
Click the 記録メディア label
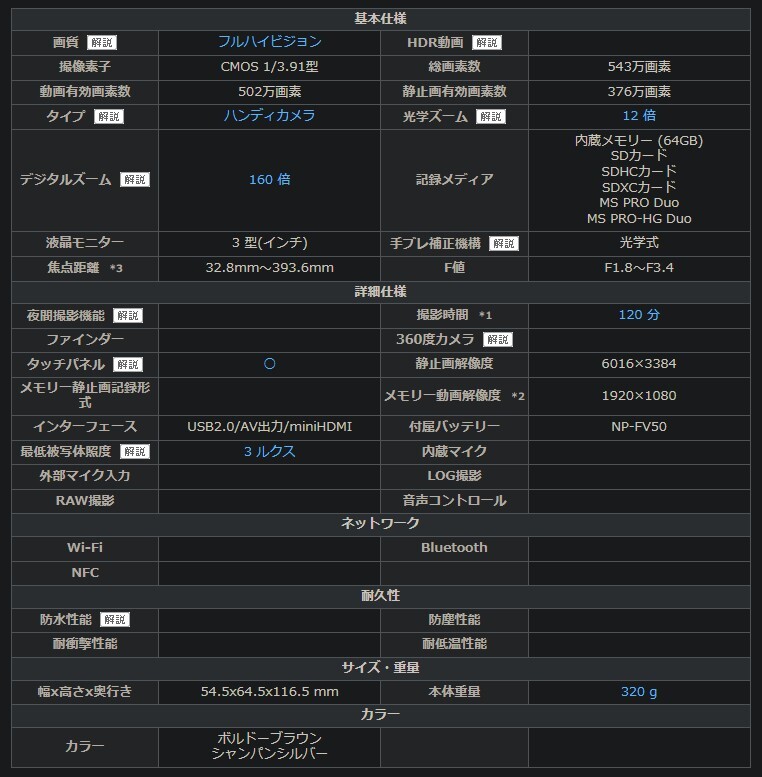point(454,179)
